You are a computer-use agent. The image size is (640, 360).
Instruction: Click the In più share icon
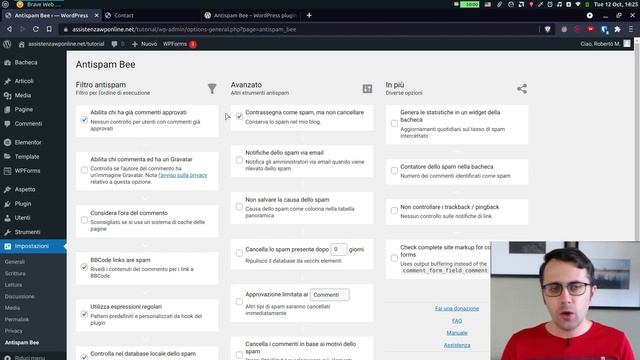point(522,89)
